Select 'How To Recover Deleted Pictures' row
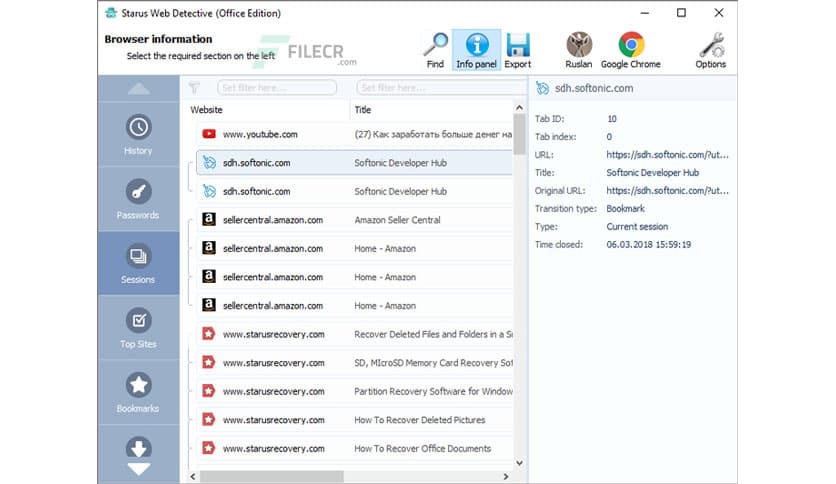This screenshot has width=836, height=484. click(354, 420)
